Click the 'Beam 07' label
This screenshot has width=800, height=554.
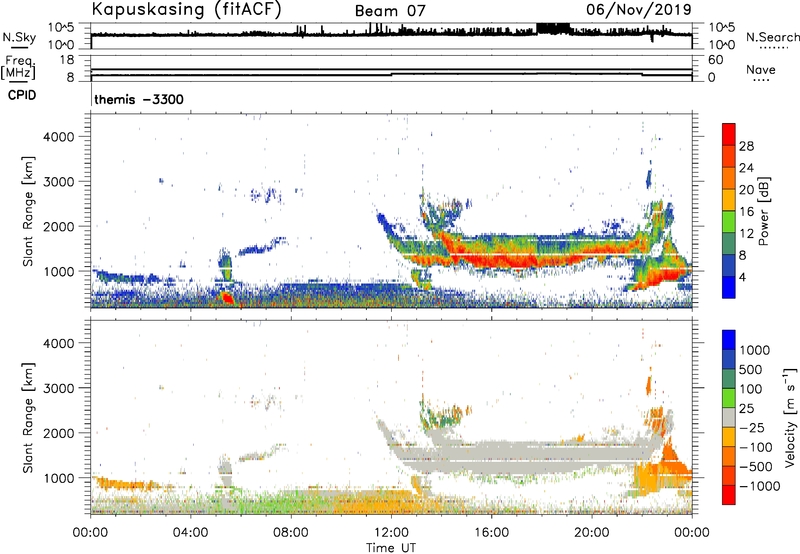click(390, 11)
